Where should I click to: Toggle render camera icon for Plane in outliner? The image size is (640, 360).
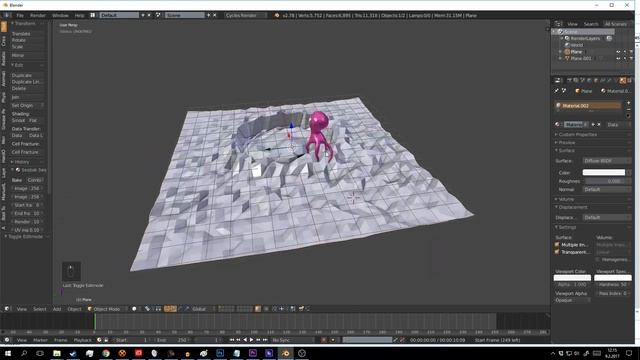tap(631, 52)
